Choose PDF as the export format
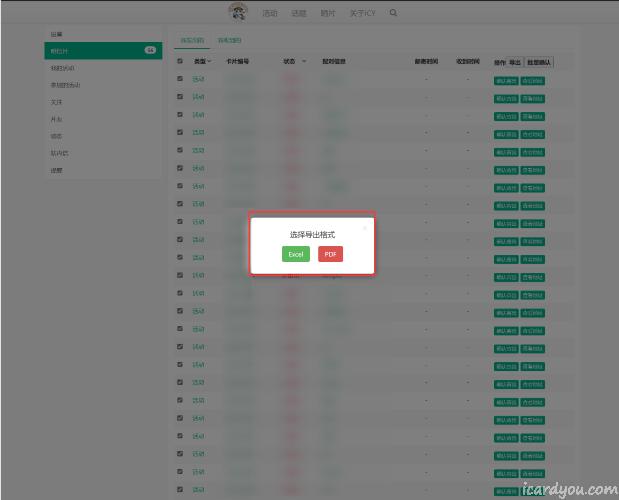This screenshot has height=500, width=619. (x=330, y=254)
